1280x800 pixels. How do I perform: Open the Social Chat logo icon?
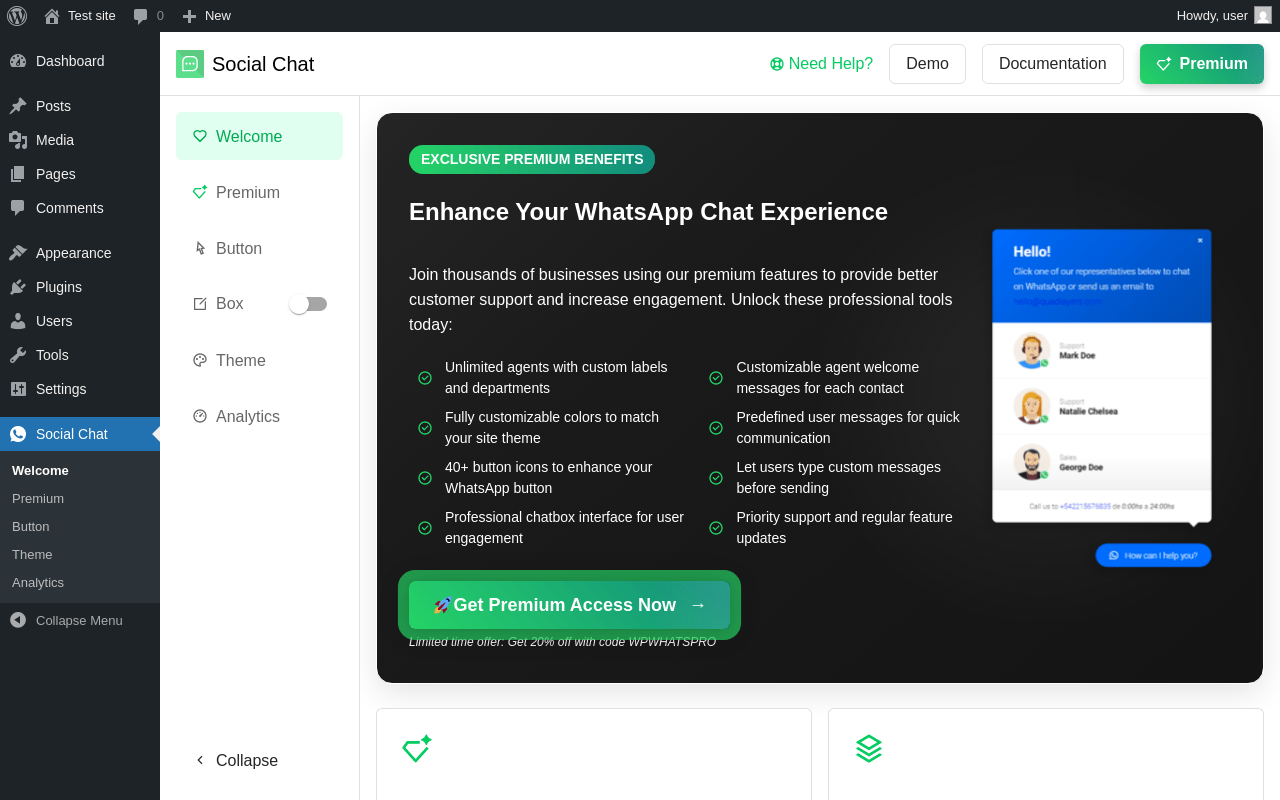coord(190,64)
